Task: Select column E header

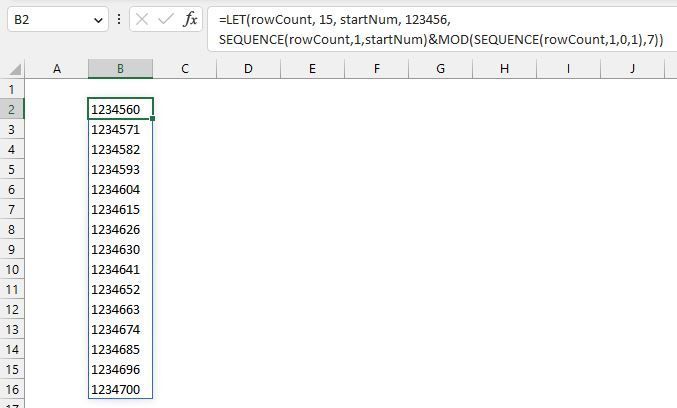Action: click(x=312, y=69)
